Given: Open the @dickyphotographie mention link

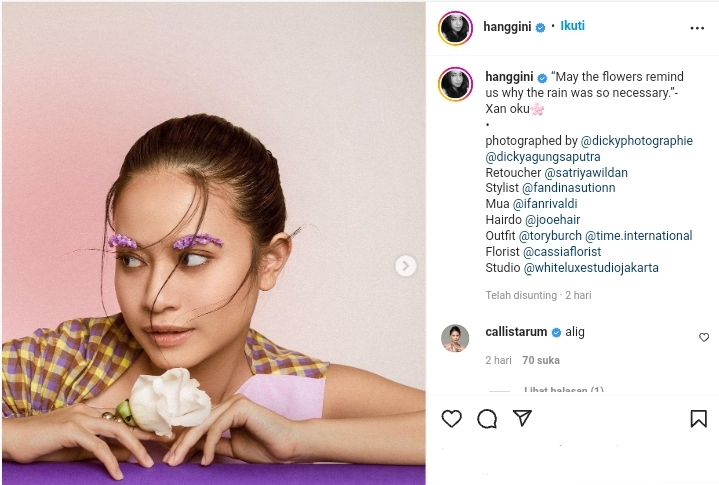Looking at the screenshot, I should [x=636, y=141].
